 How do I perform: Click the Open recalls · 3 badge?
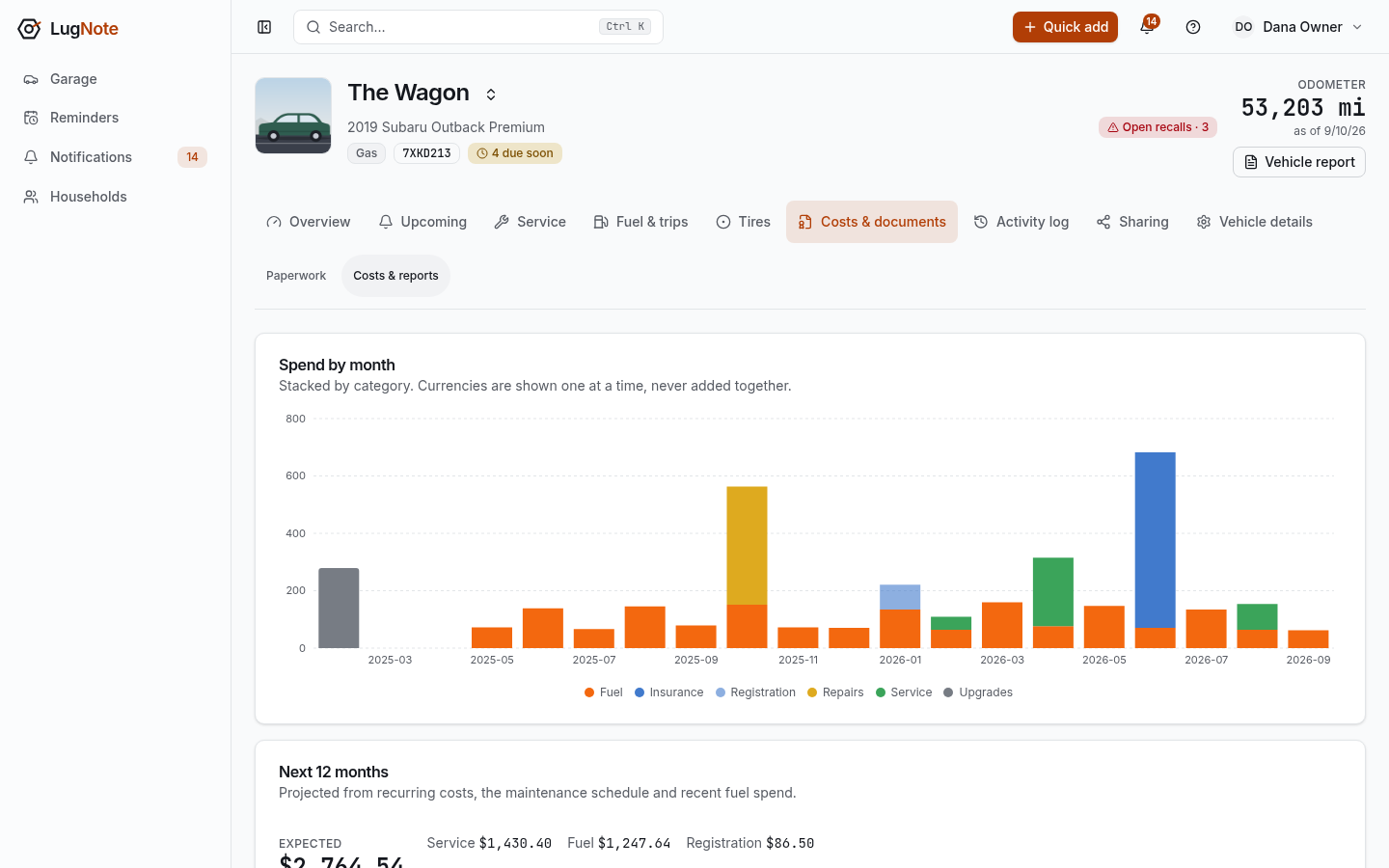point(1157,127)
